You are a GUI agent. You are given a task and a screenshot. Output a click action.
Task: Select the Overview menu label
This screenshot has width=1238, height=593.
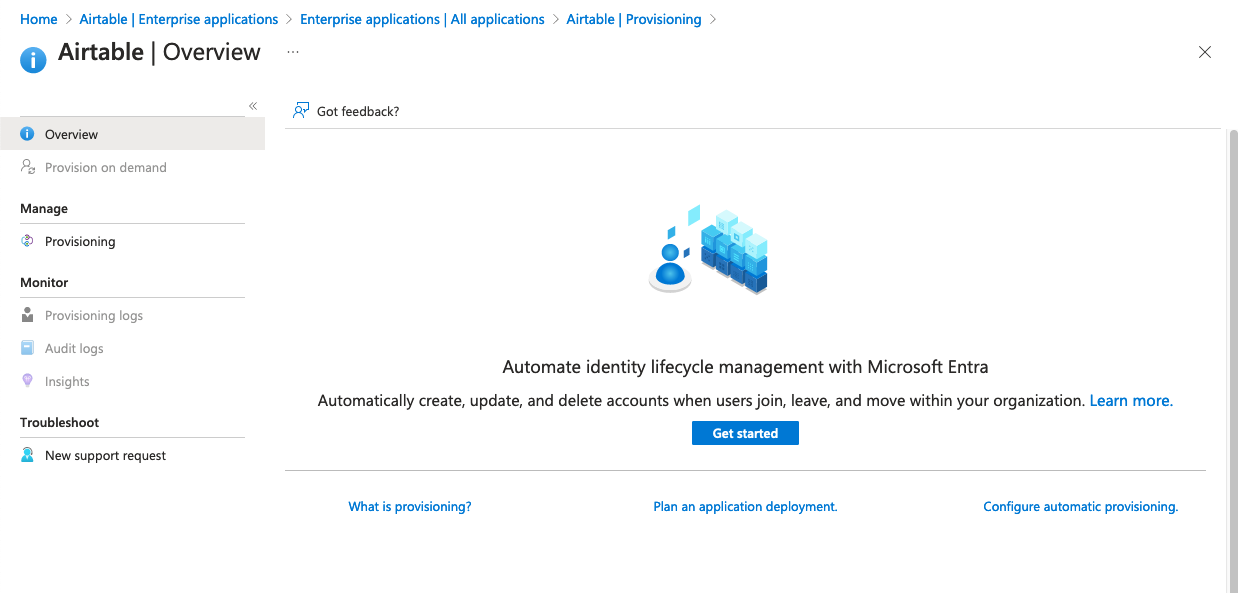click(71, 134)
